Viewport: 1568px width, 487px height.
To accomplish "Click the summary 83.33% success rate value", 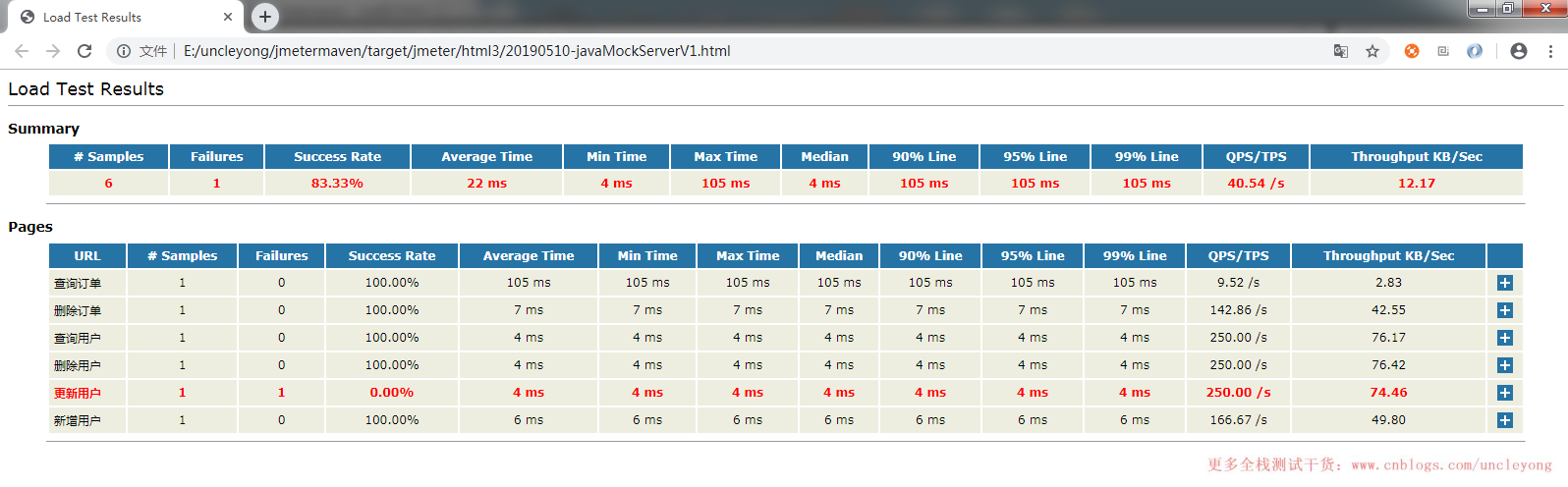I will tap(337, 183).
